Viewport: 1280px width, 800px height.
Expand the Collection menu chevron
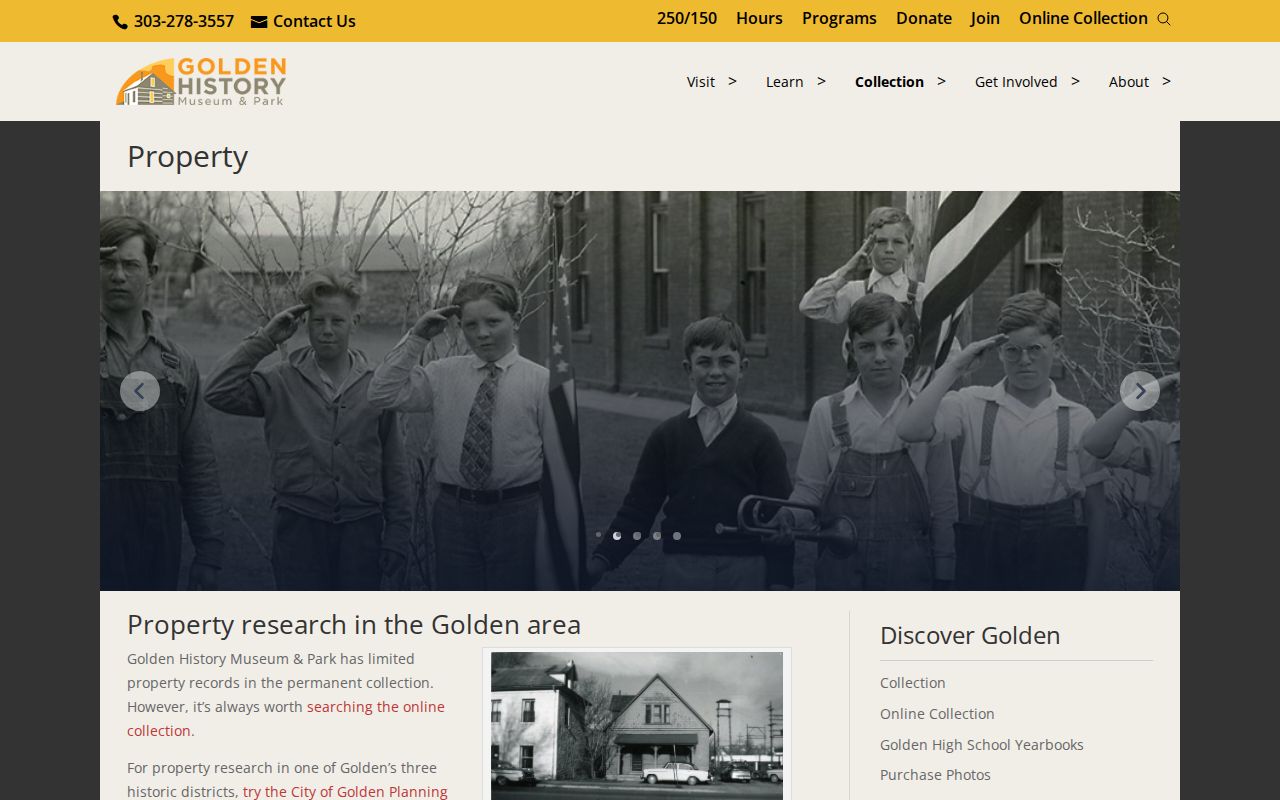pos(941,81)
